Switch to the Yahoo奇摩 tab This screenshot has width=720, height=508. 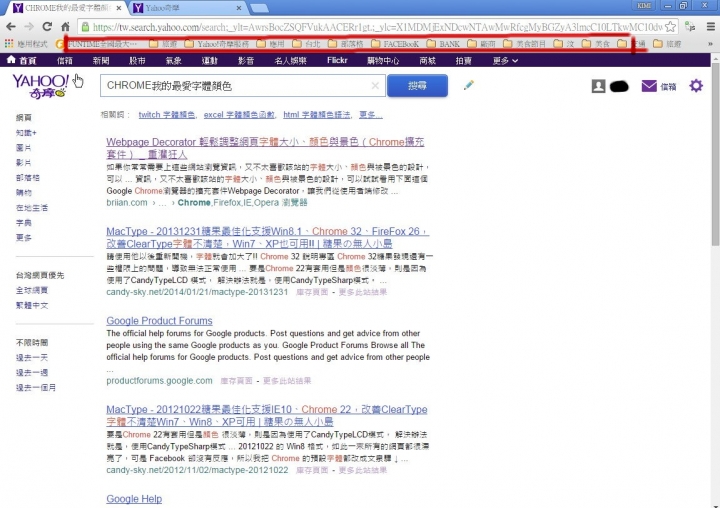click(x=188, y=8)
